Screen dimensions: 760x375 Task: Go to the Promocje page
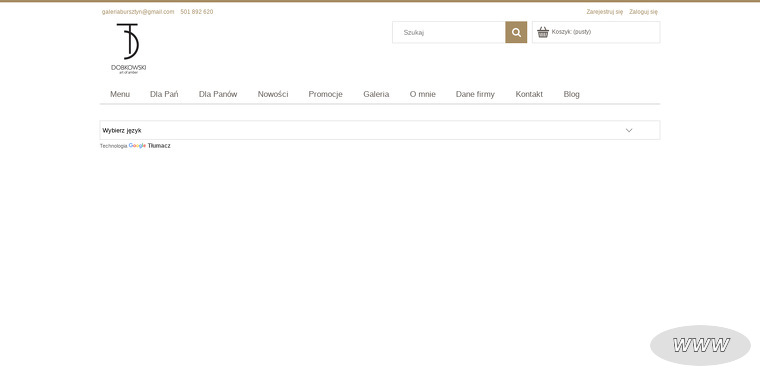pos(326,94)
